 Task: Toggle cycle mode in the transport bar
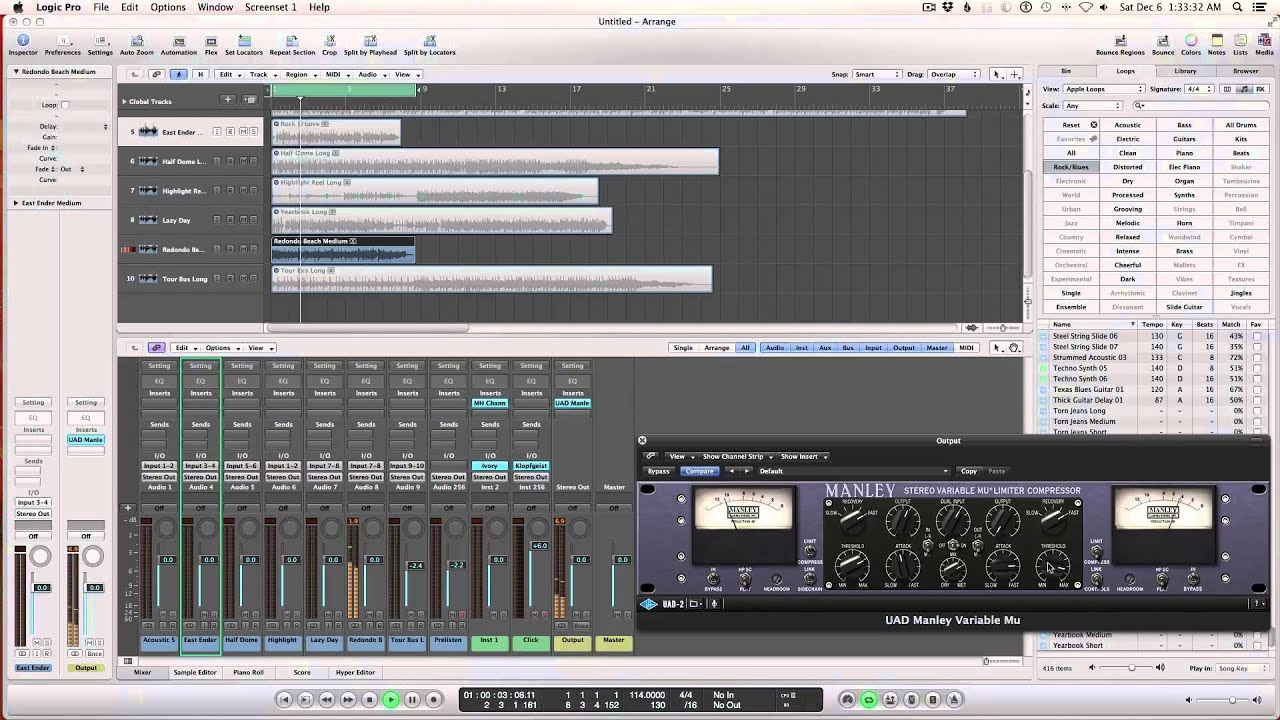pos(869,700)
